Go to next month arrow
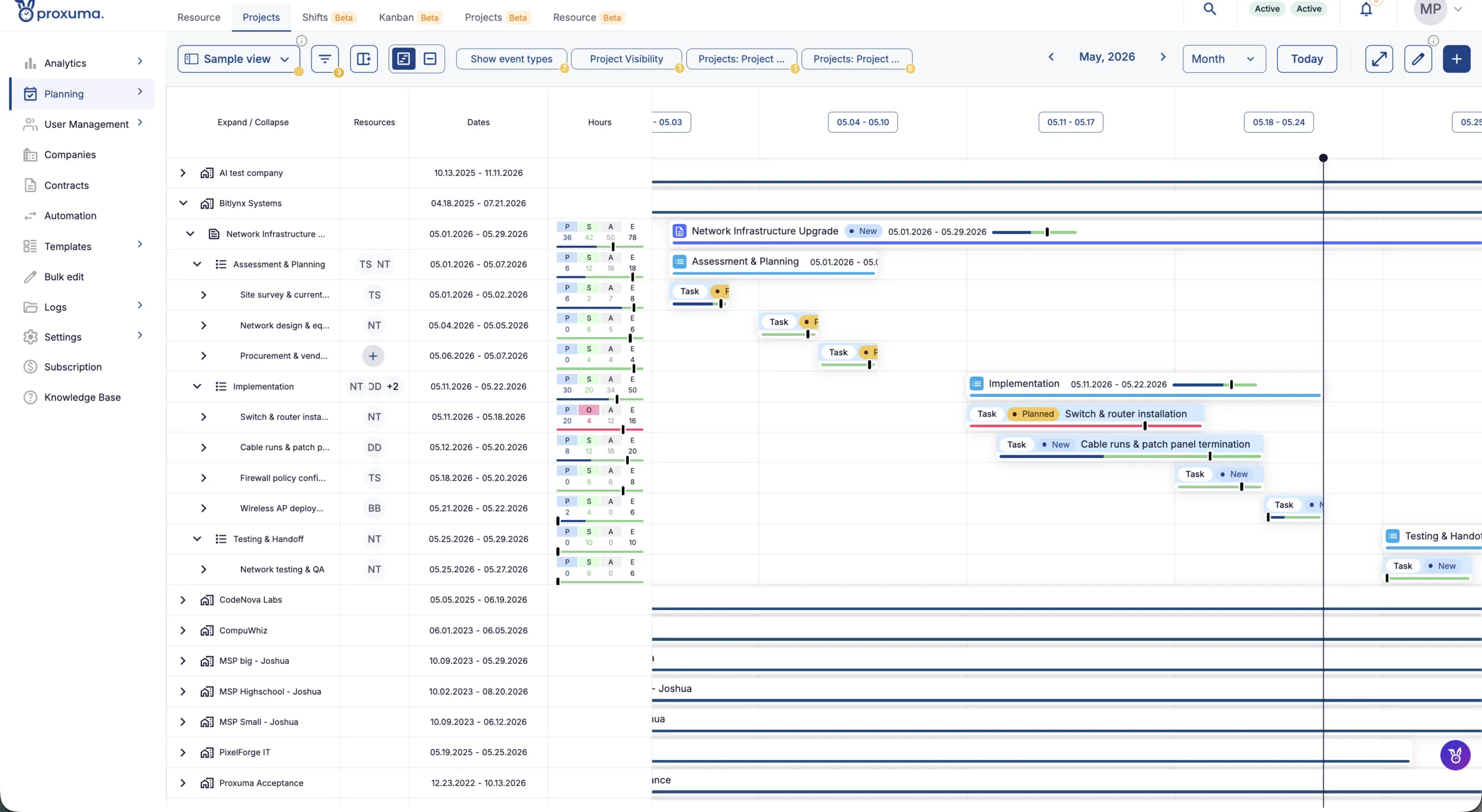The height and width of the screenshot is (812, 1482). [1163, 57]
